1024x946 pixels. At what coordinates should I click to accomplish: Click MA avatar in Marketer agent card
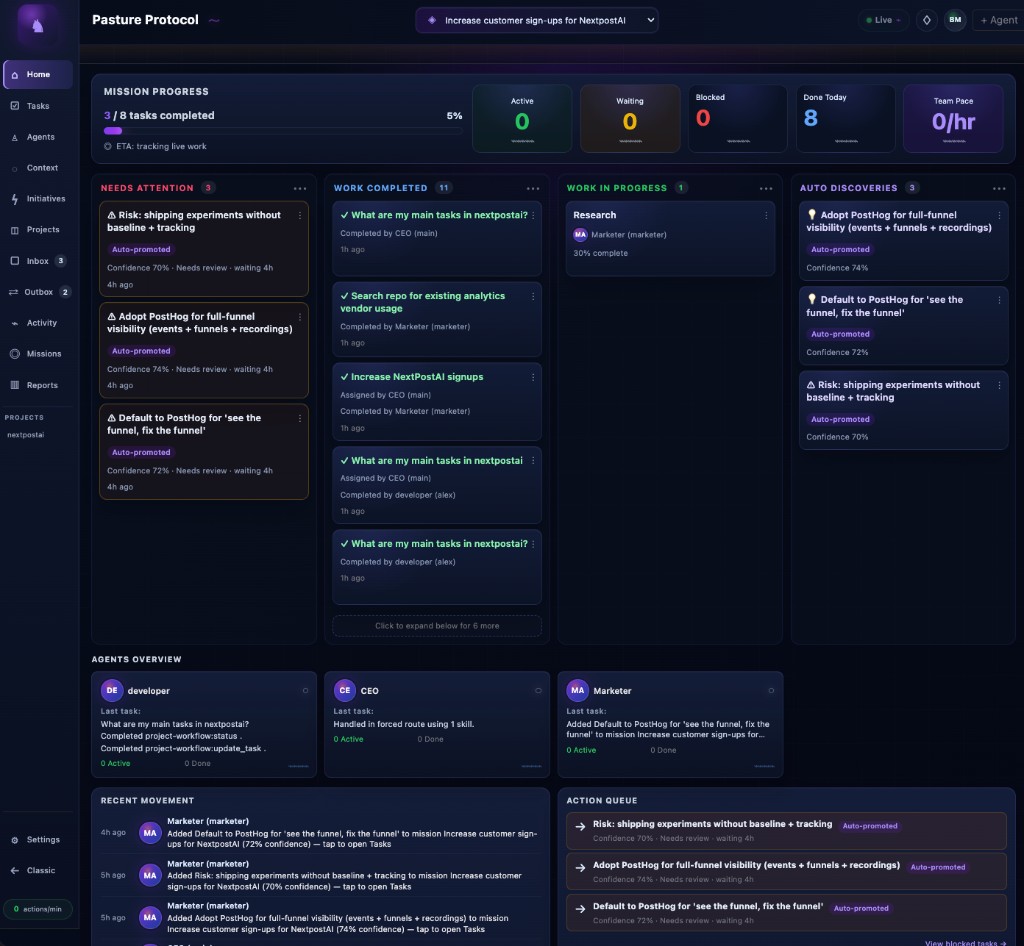click(578, 690)
